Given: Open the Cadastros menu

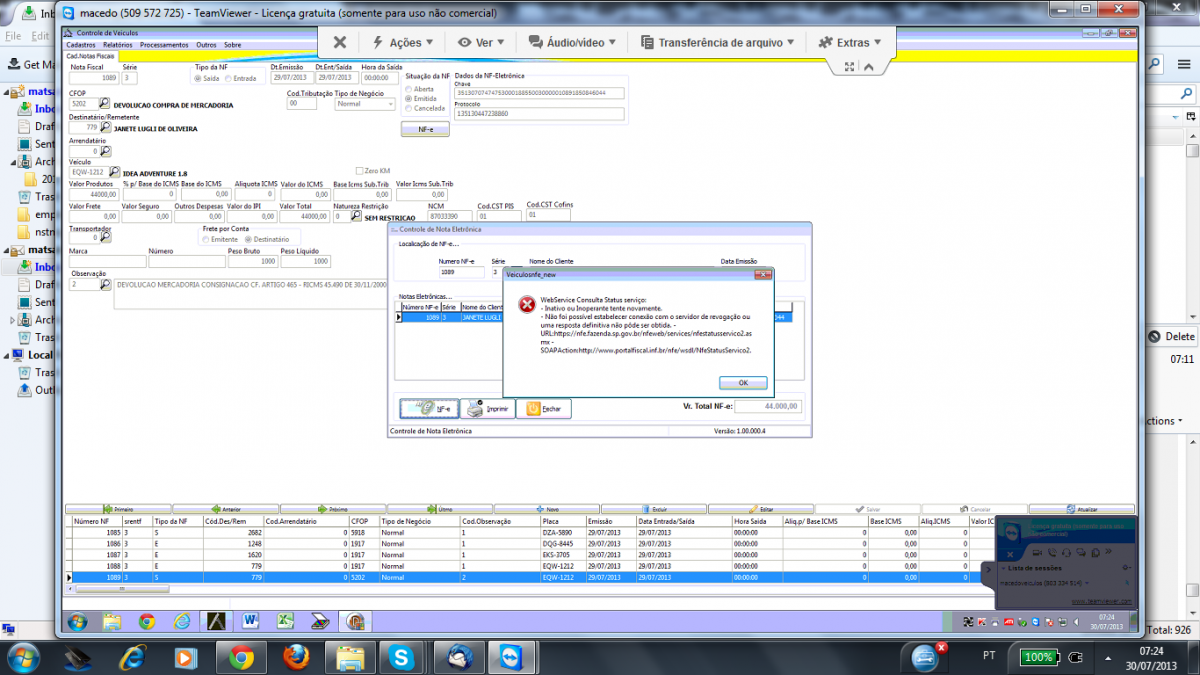Looking at the screenshot, I should (81, 45).
